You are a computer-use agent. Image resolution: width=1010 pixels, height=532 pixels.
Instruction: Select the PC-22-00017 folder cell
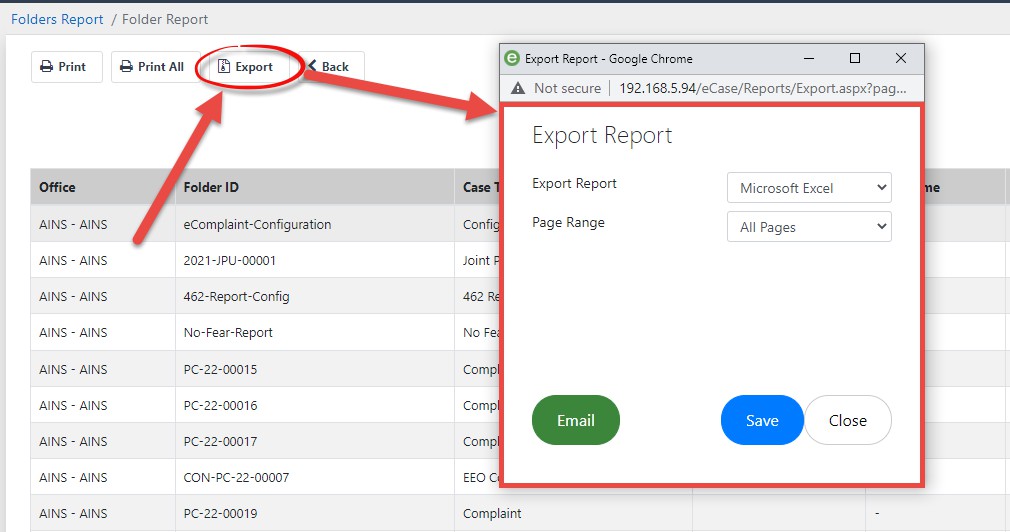[x=315, y=441]
